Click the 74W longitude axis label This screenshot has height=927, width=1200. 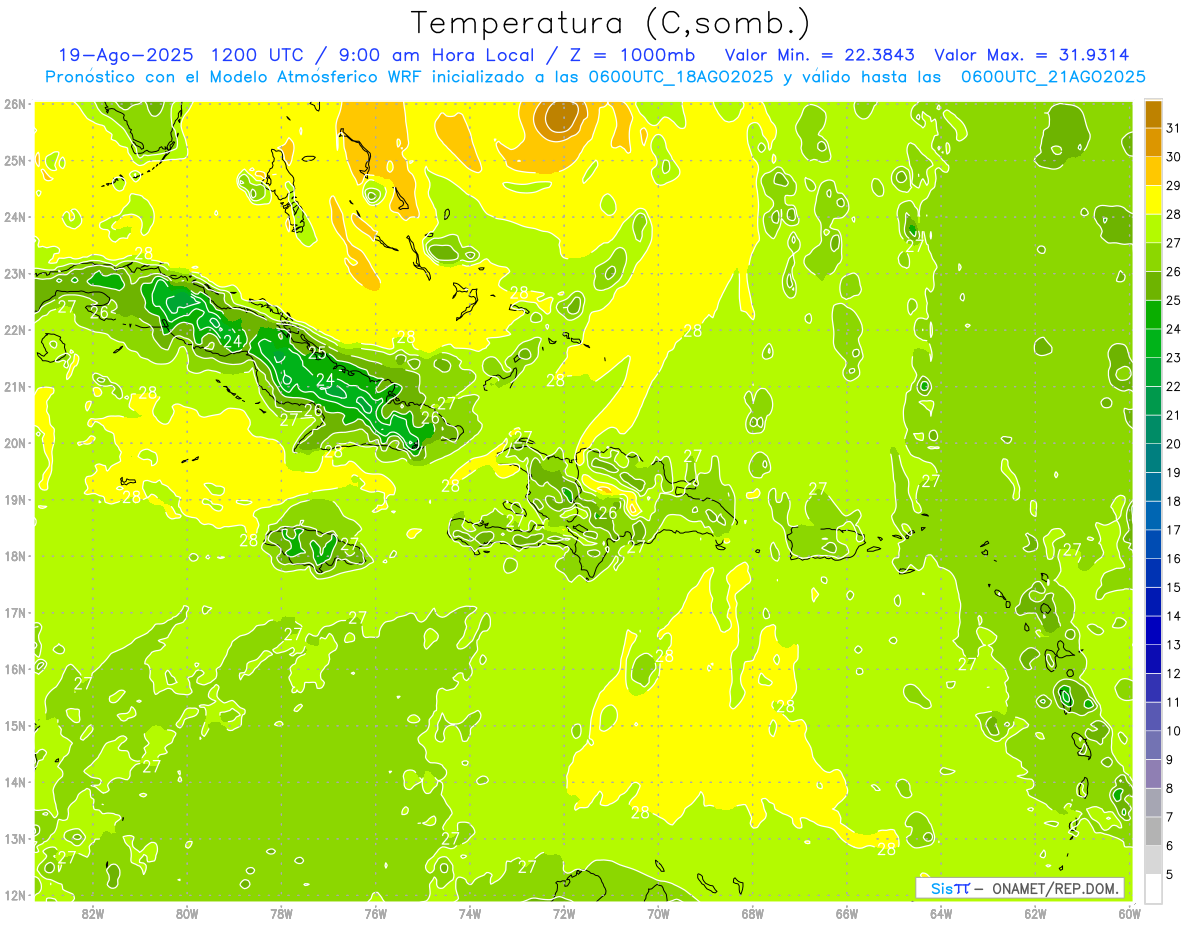[470, 913]
